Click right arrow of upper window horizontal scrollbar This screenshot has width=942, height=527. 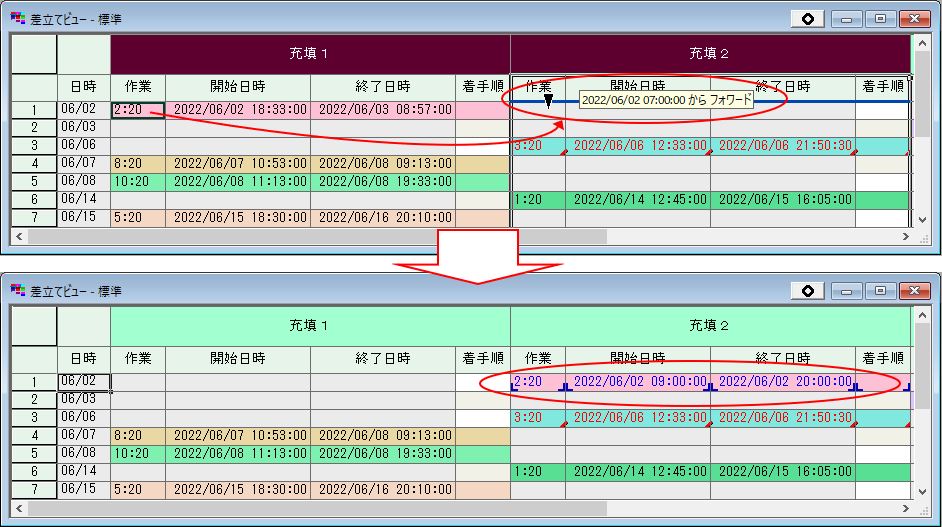click(x=906, y=237)
